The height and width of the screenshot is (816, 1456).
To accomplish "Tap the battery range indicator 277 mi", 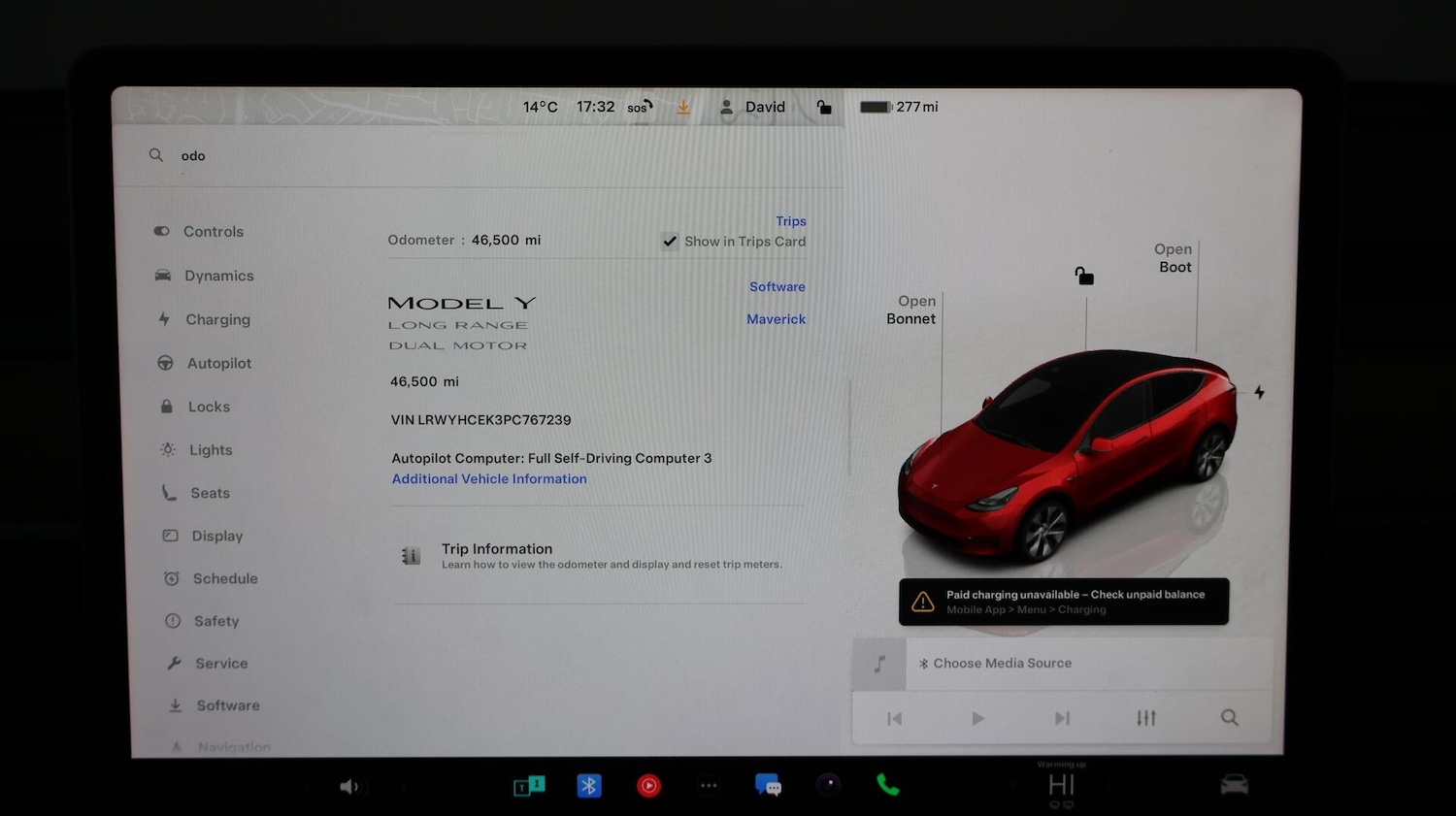I will [x=899, y=107].
